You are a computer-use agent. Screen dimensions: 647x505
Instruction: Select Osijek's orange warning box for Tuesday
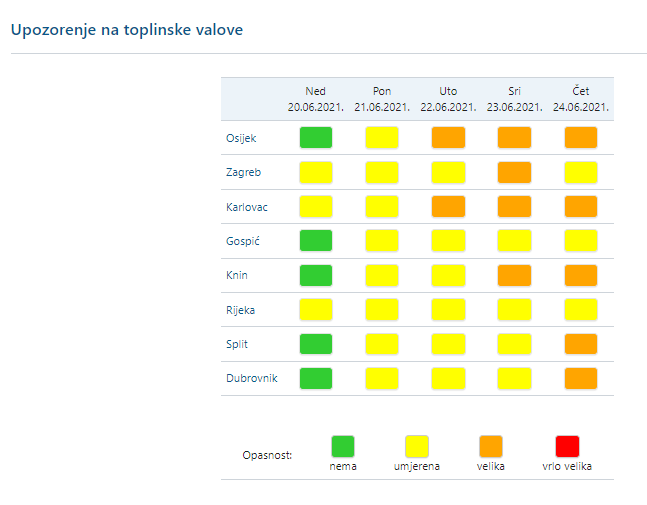coord(448,138)
